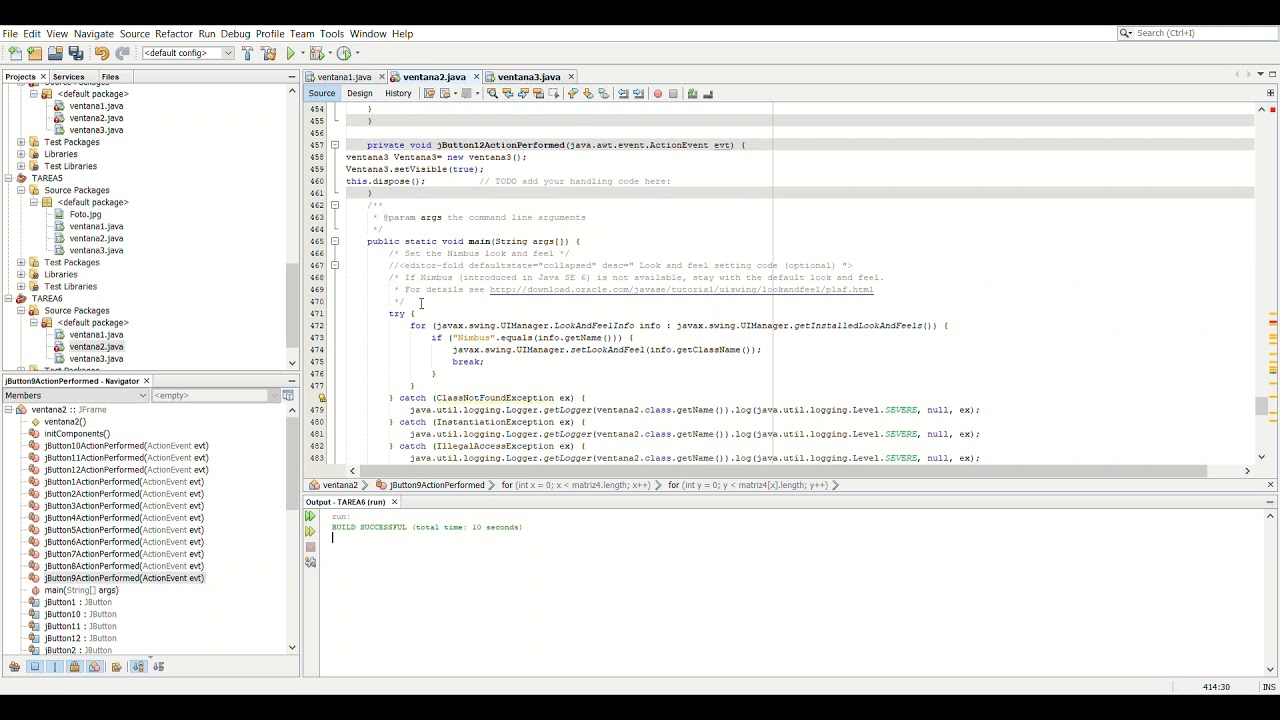Collapse the main method fold at line 465

coord(335,241)
